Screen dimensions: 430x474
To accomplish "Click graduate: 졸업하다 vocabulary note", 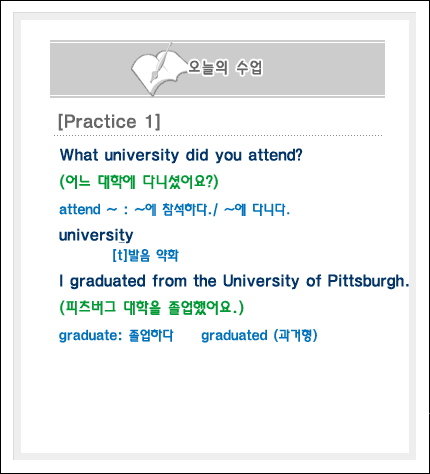I will [116, 336].
